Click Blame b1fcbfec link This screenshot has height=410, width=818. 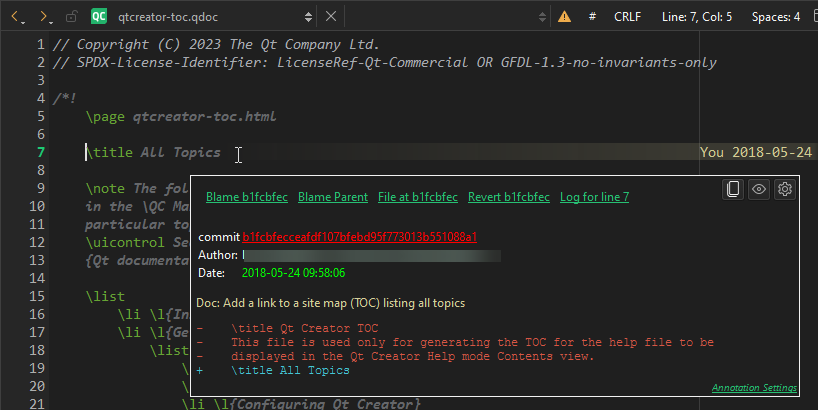pyautogui.click(x=246, y=197)
